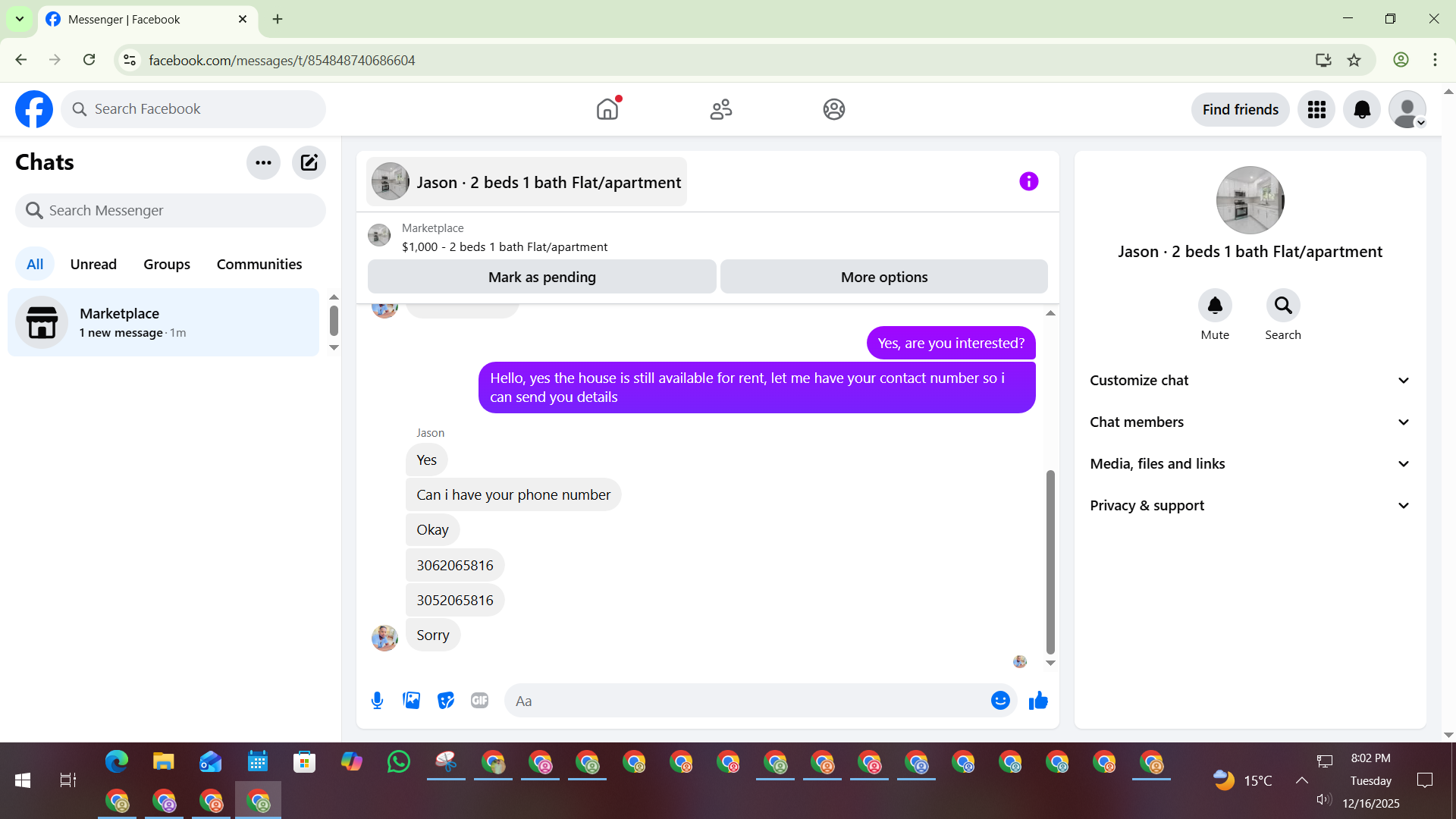Screen dimensions: 1456x819
Task: Record a voice clip with microphone icon
Action: pos(377,701)
